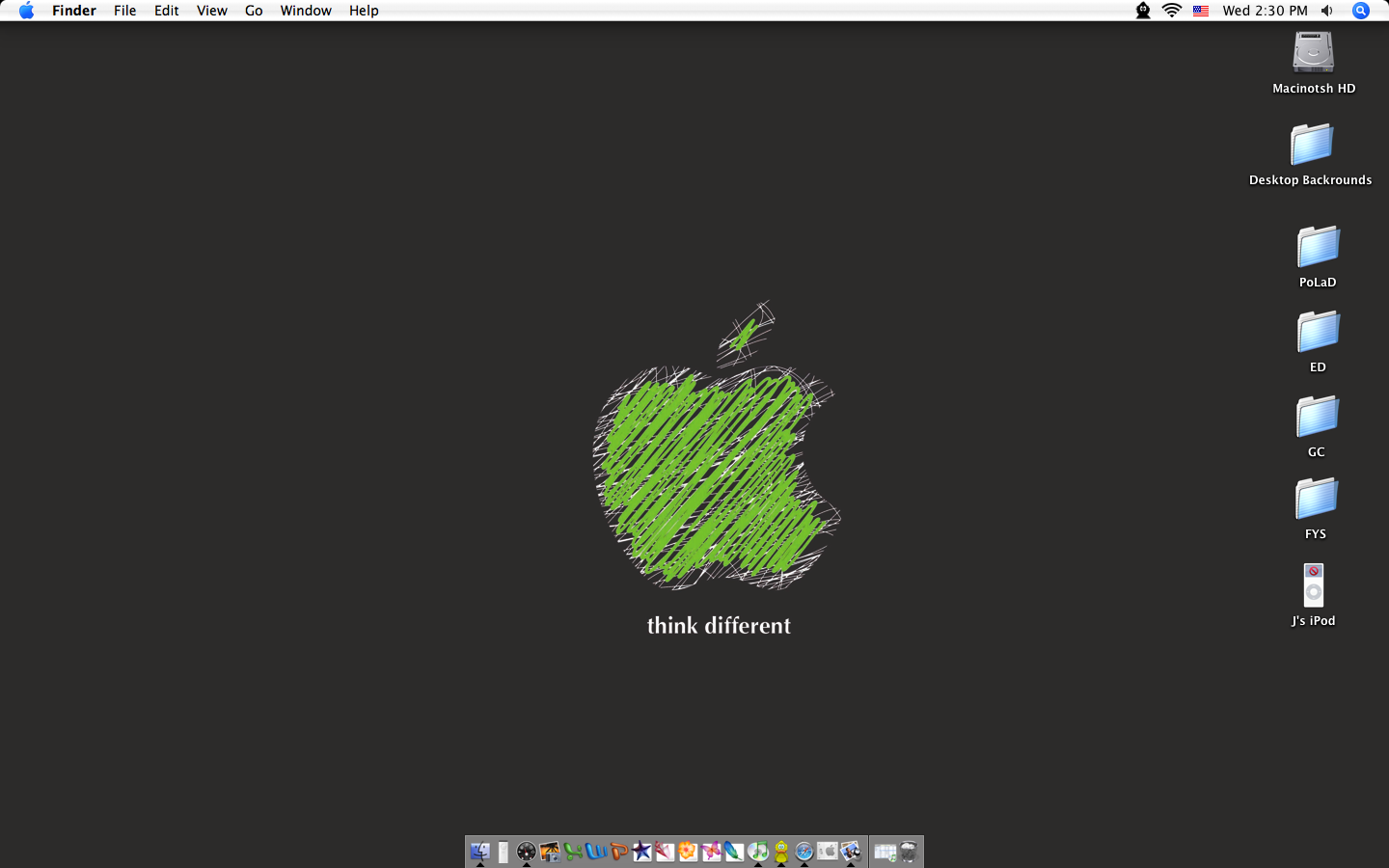The image size is (1389, 868).
Task: Launch Safari from the Dock
Action: (803, 852)
